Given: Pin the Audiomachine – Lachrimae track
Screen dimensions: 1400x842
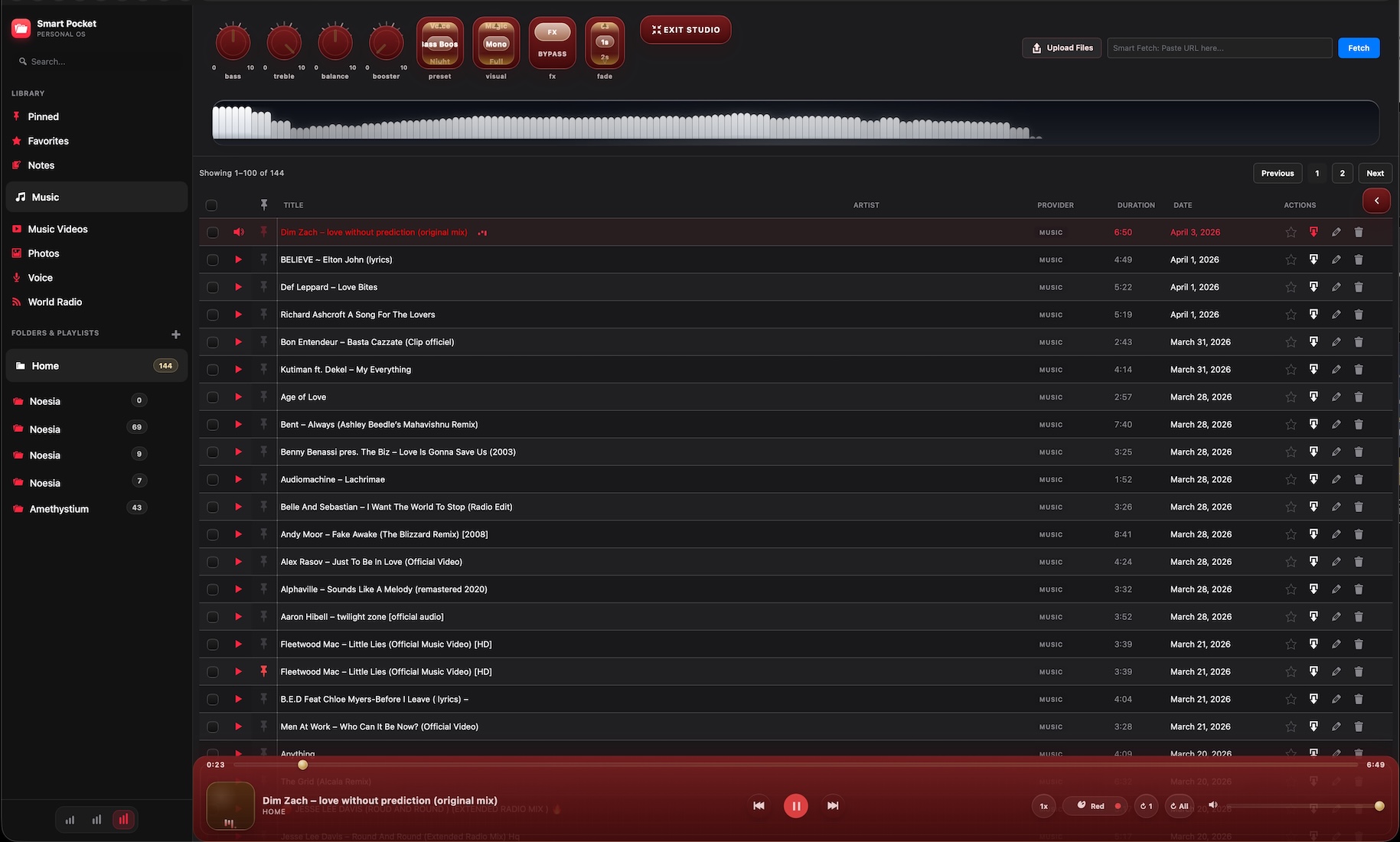Looking at the screenshot, I should tap(263, 479).
